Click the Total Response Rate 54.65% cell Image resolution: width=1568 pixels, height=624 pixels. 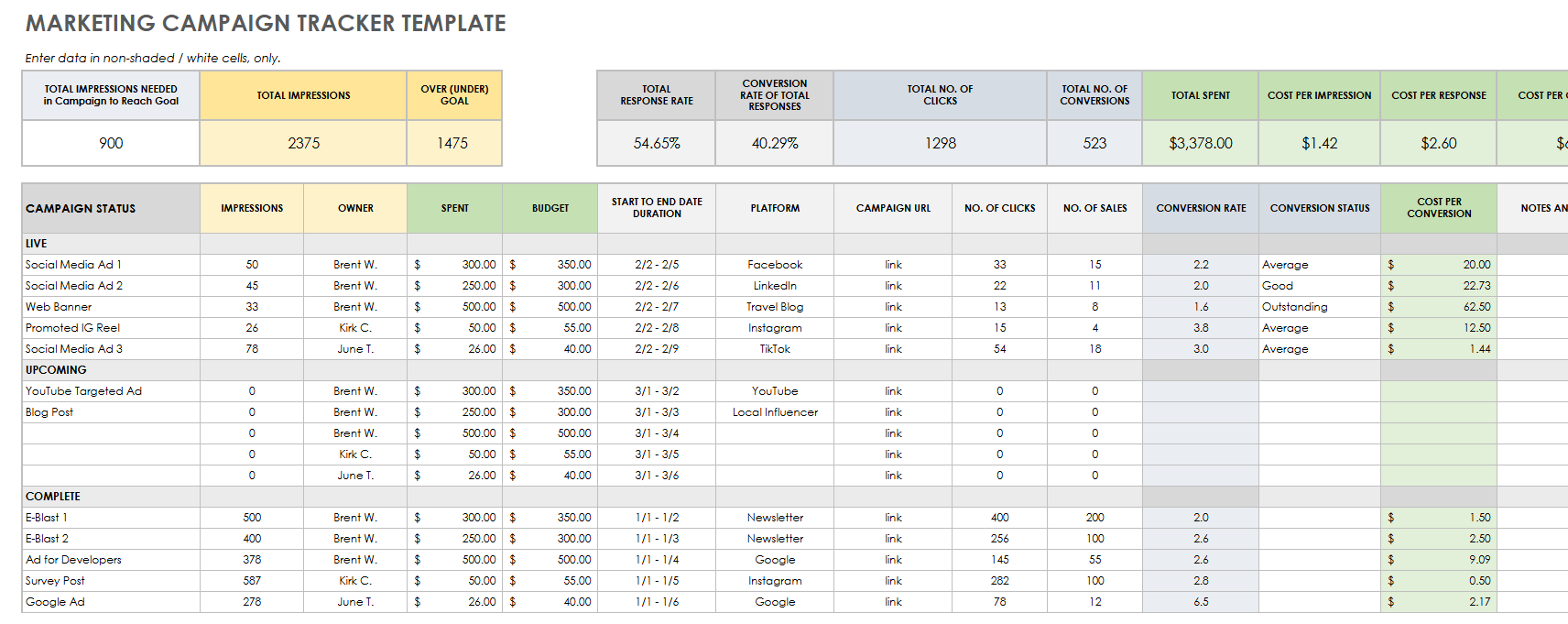(656, 144)
